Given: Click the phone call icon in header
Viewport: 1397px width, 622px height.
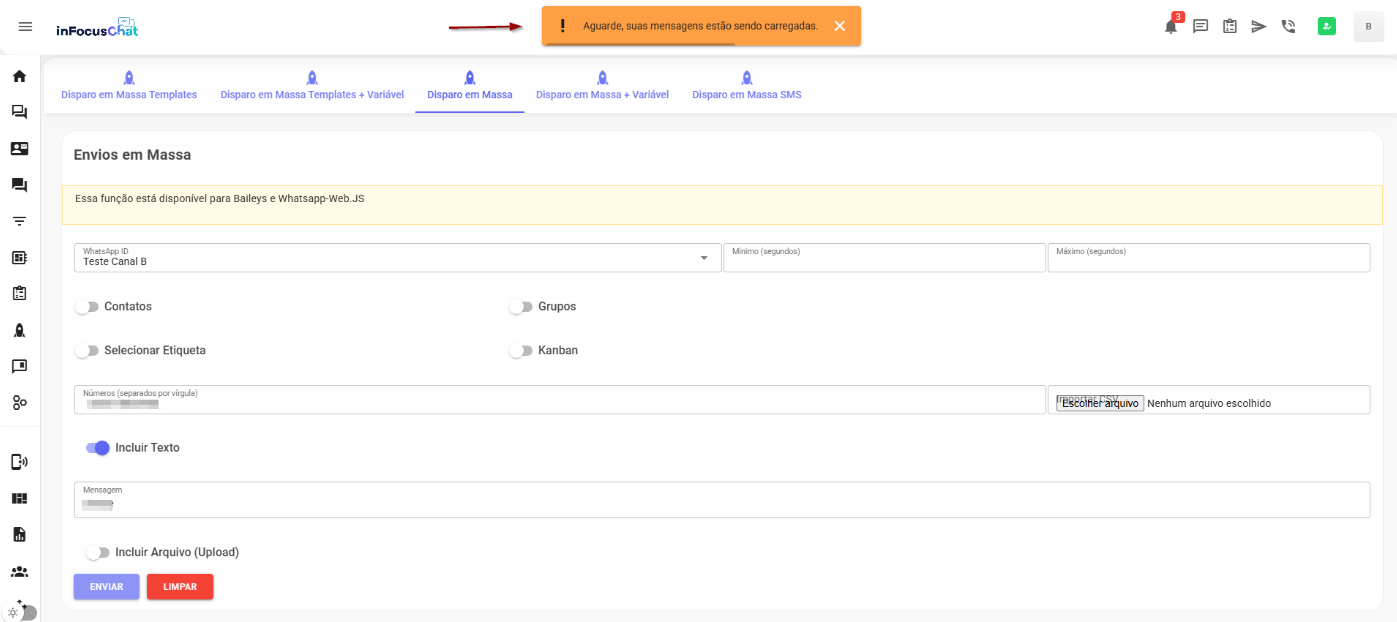Looking at the screenshot, I should pos(1288,27).
